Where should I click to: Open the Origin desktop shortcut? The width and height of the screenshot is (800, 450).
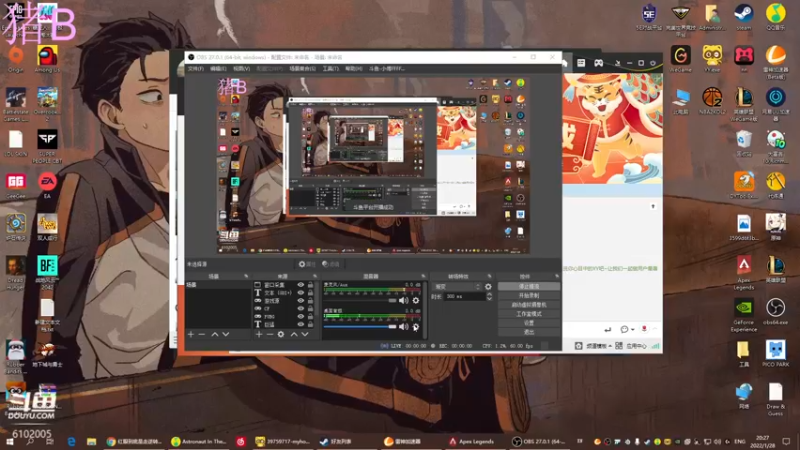16,59
